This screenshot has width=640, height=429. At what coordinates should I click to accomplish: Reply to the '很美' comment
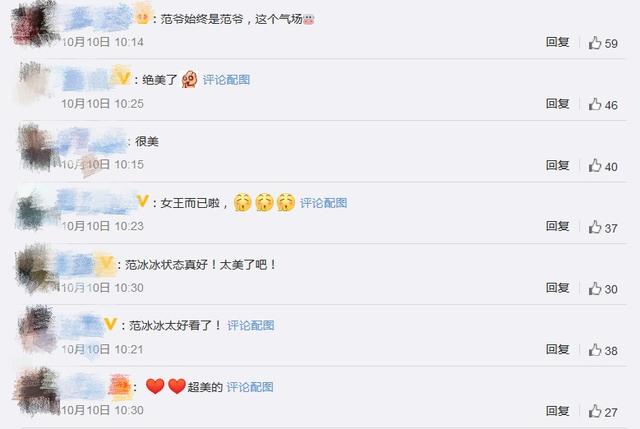558,165
